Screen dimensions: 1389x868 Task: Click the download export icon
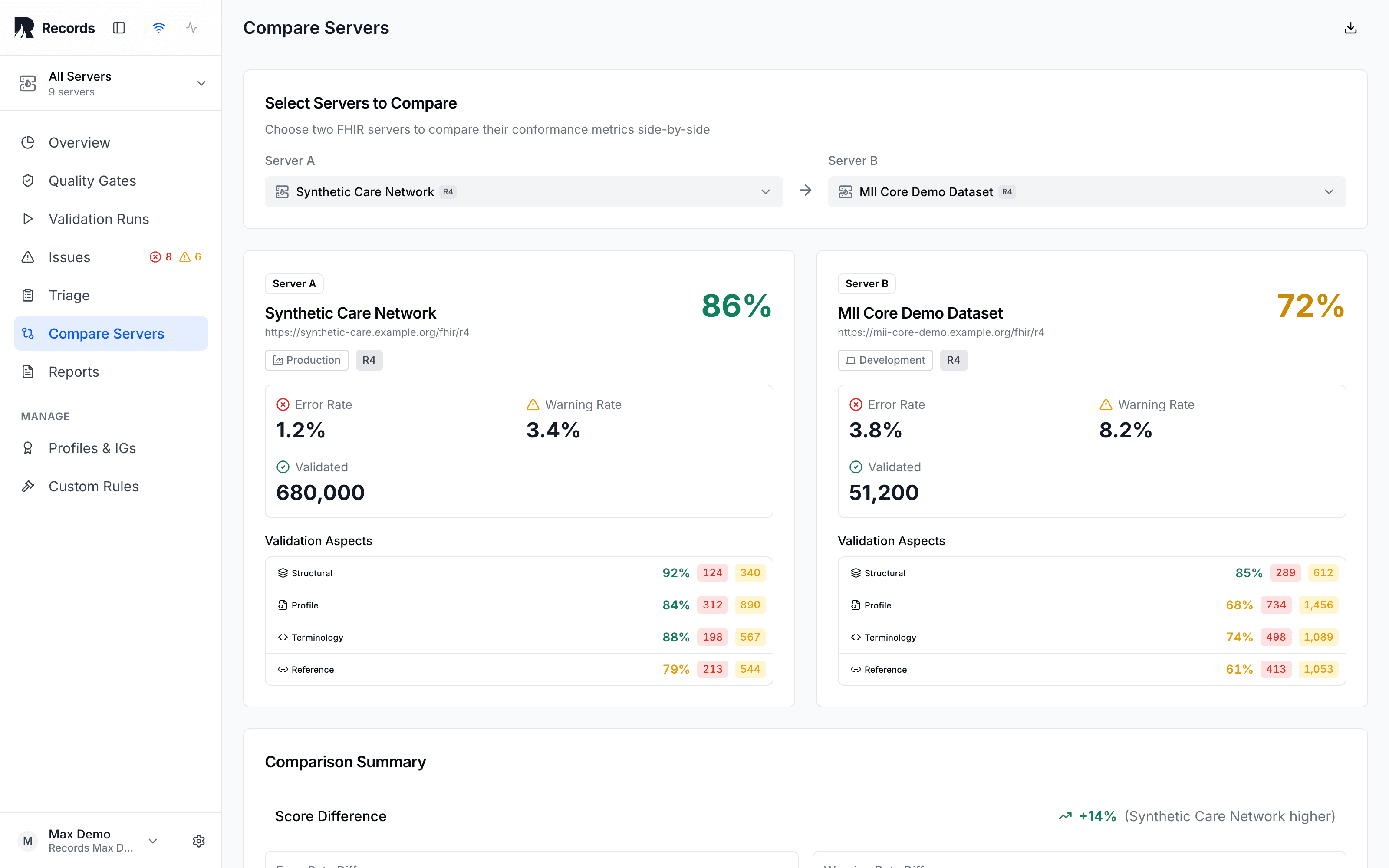(1350, 28)
